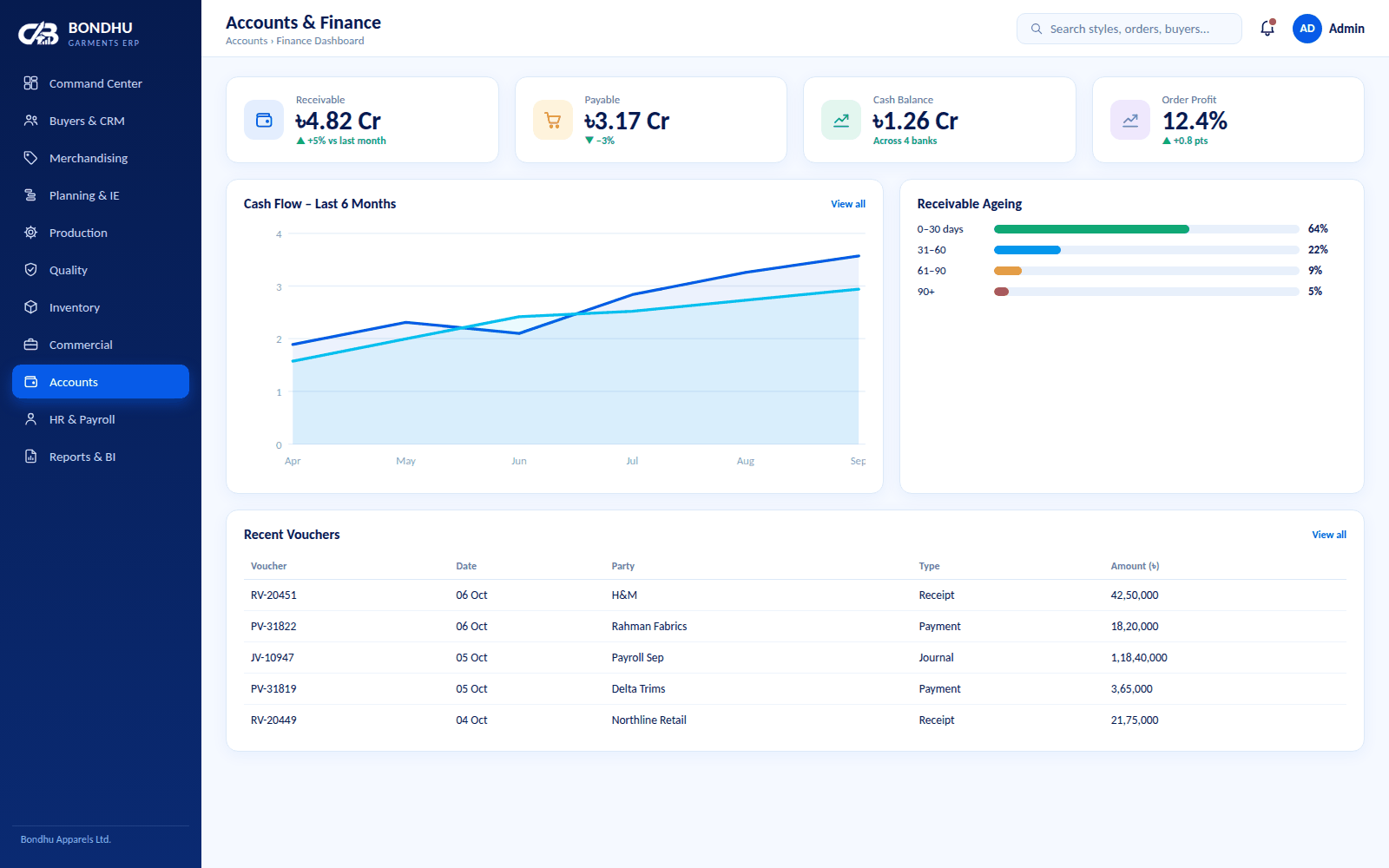The width and height of the screenshot is (1389, 868).
Task: Select voucher JV-10947
Action: click(273, 658)
